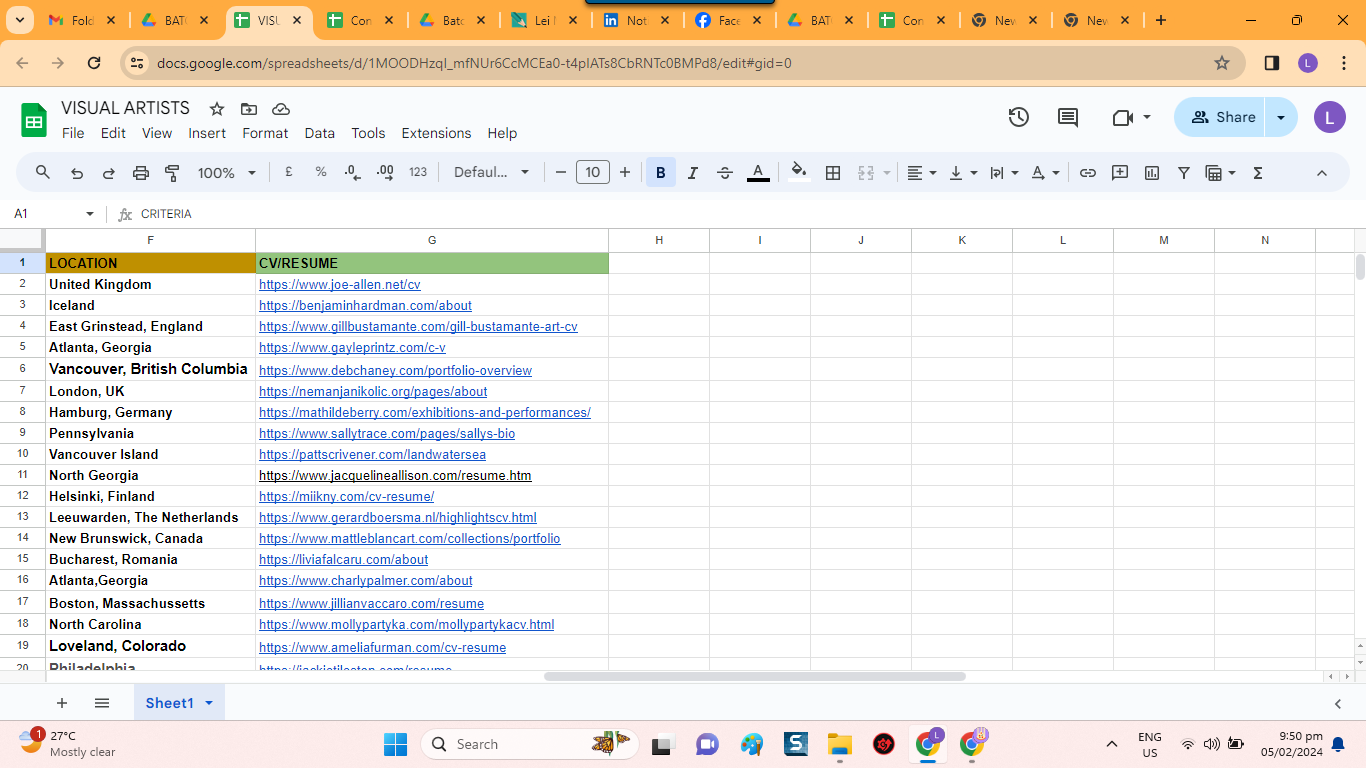Star the VISUAL ARTISTS document
This screenshot has width=1366, height=768.
tap(217, 108)
